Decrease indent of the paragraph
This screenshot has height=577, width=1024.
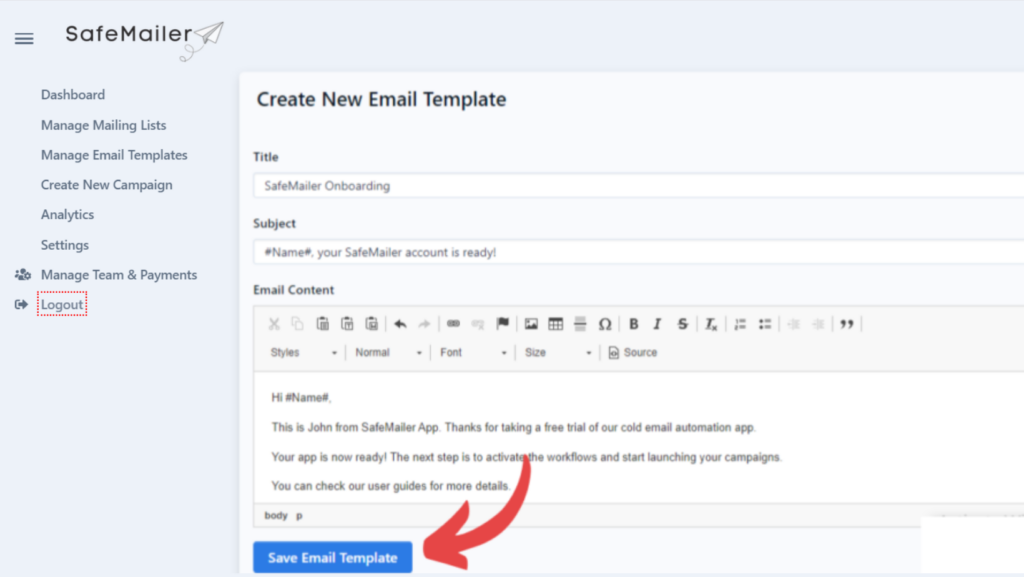pos(793,324)
